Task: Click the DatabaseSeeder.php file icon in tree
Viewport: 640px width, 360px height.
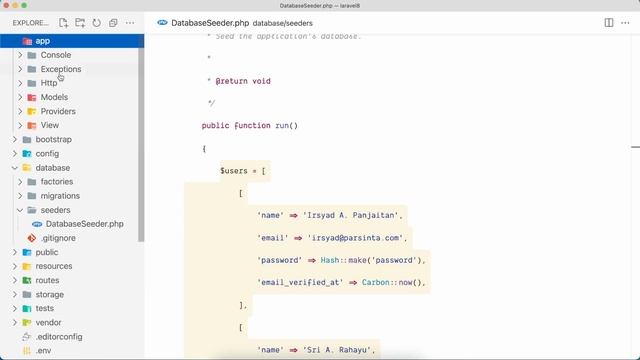Action: pos(37,224)
